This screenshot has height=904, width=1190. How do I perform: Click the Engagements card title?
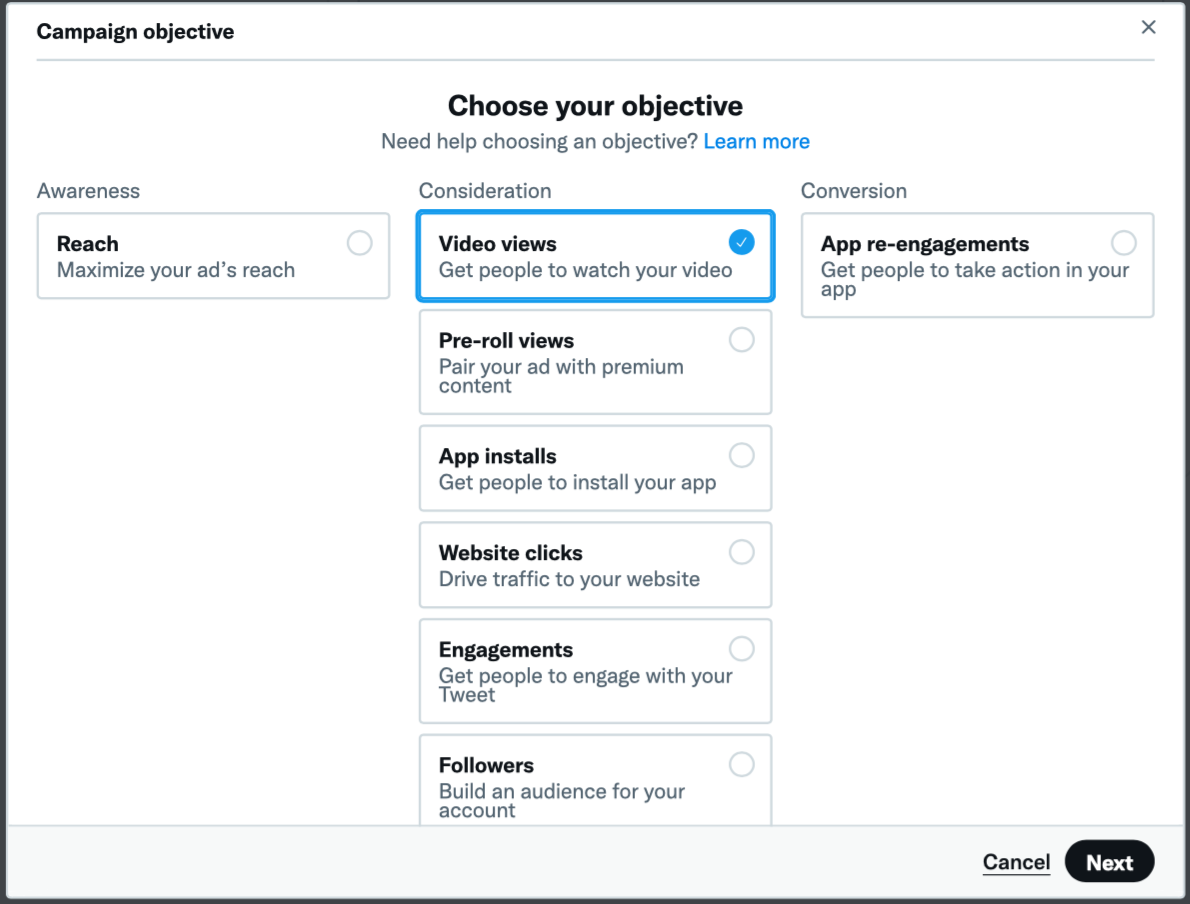[x=506, y=650]
